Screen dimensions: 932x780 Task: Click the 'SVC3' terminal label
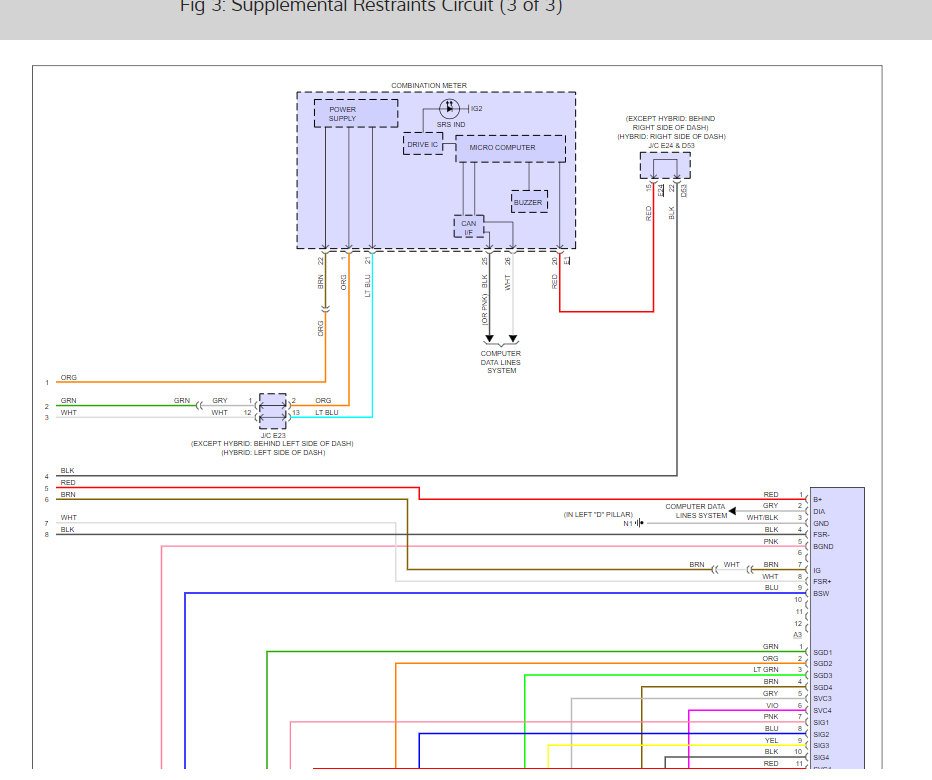click(823, 699)
